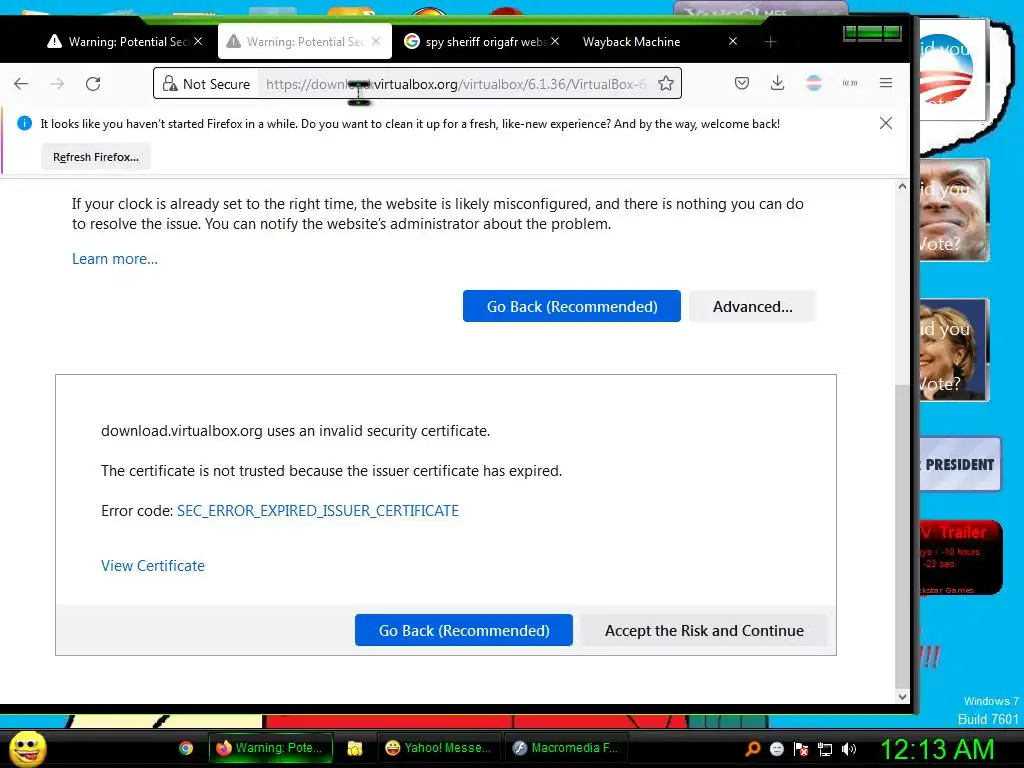Viewport: 1024px width, 768px height.
Task: Click the magnifier icon in system tray
Action: [x=753, y=749]
